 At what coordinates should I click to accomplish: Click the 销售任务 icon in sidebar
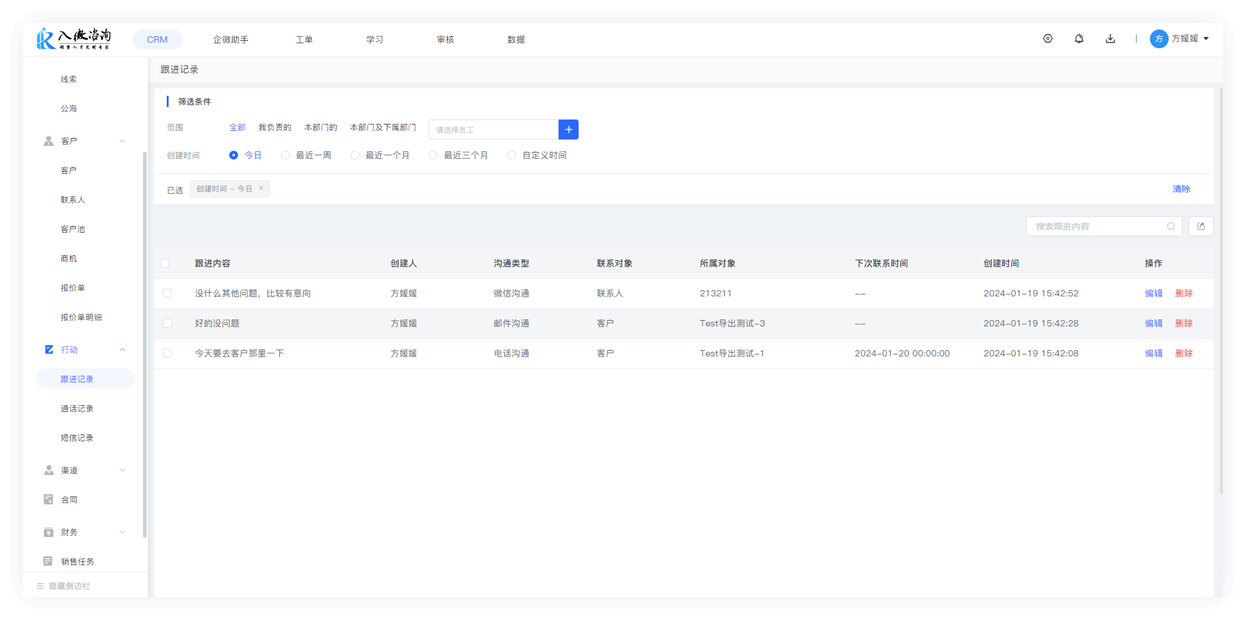coord(48,561)
